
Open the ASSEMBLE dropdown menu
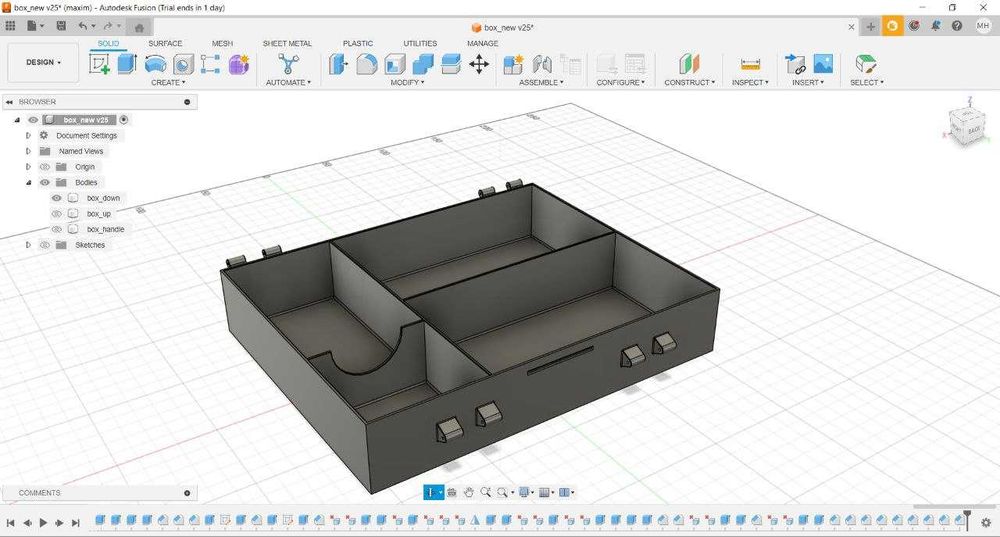(541, 83)
